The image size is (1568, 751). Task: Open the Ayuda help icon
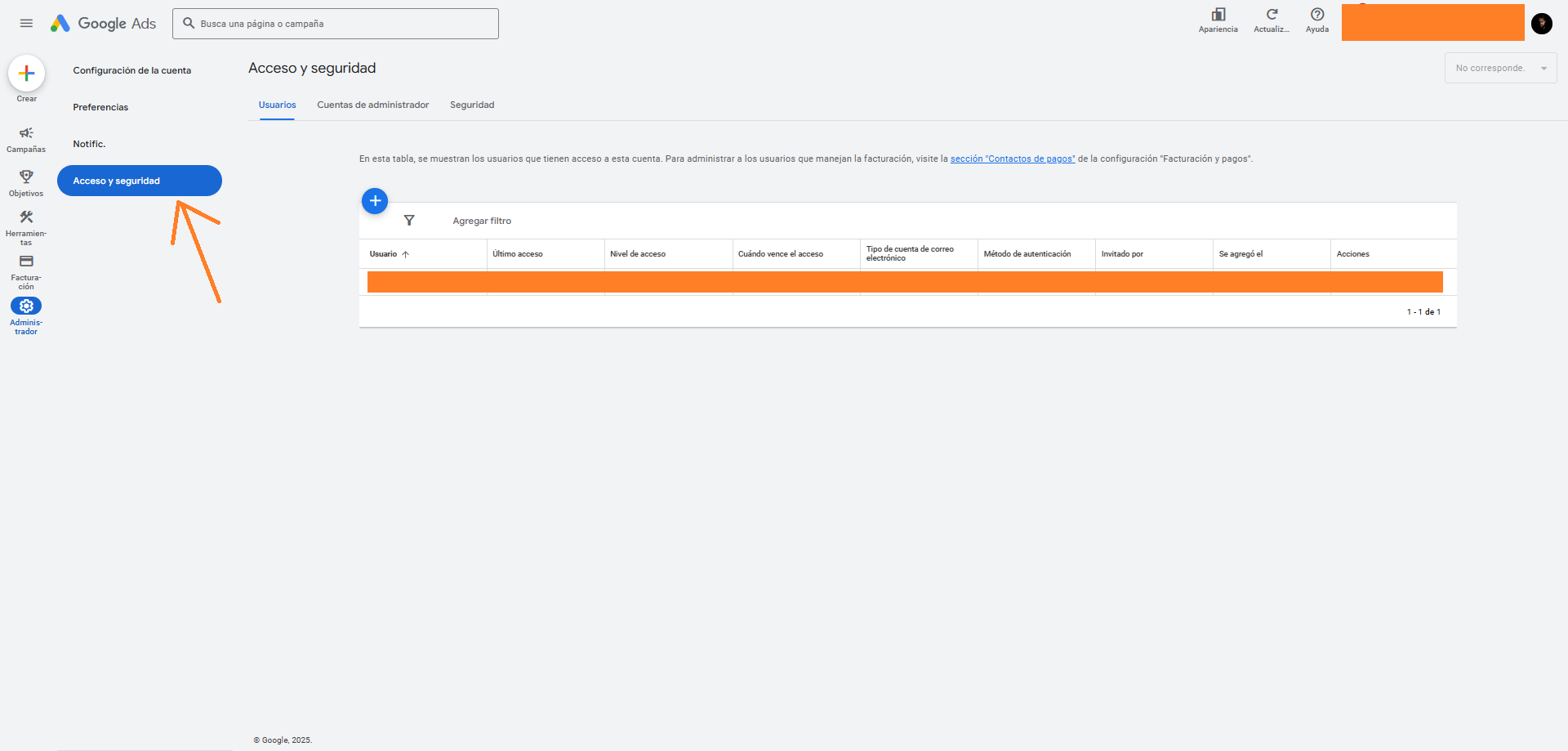pos(1317,20)
